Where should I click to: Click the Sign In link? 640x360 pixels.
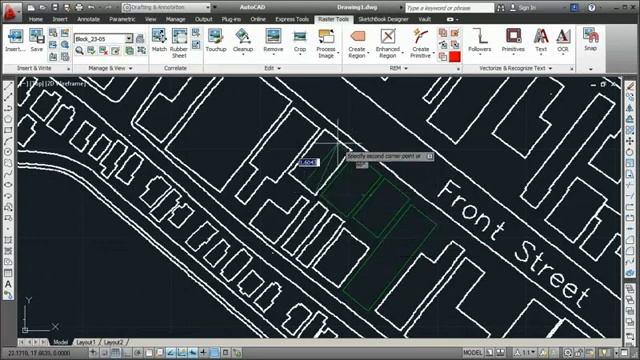click(527, 8)
